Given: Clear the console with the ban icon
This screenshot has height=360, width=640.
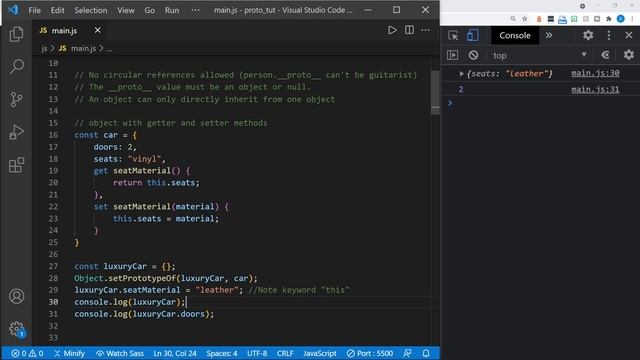Looking at the screenshot, I should (x=473, y=55).
